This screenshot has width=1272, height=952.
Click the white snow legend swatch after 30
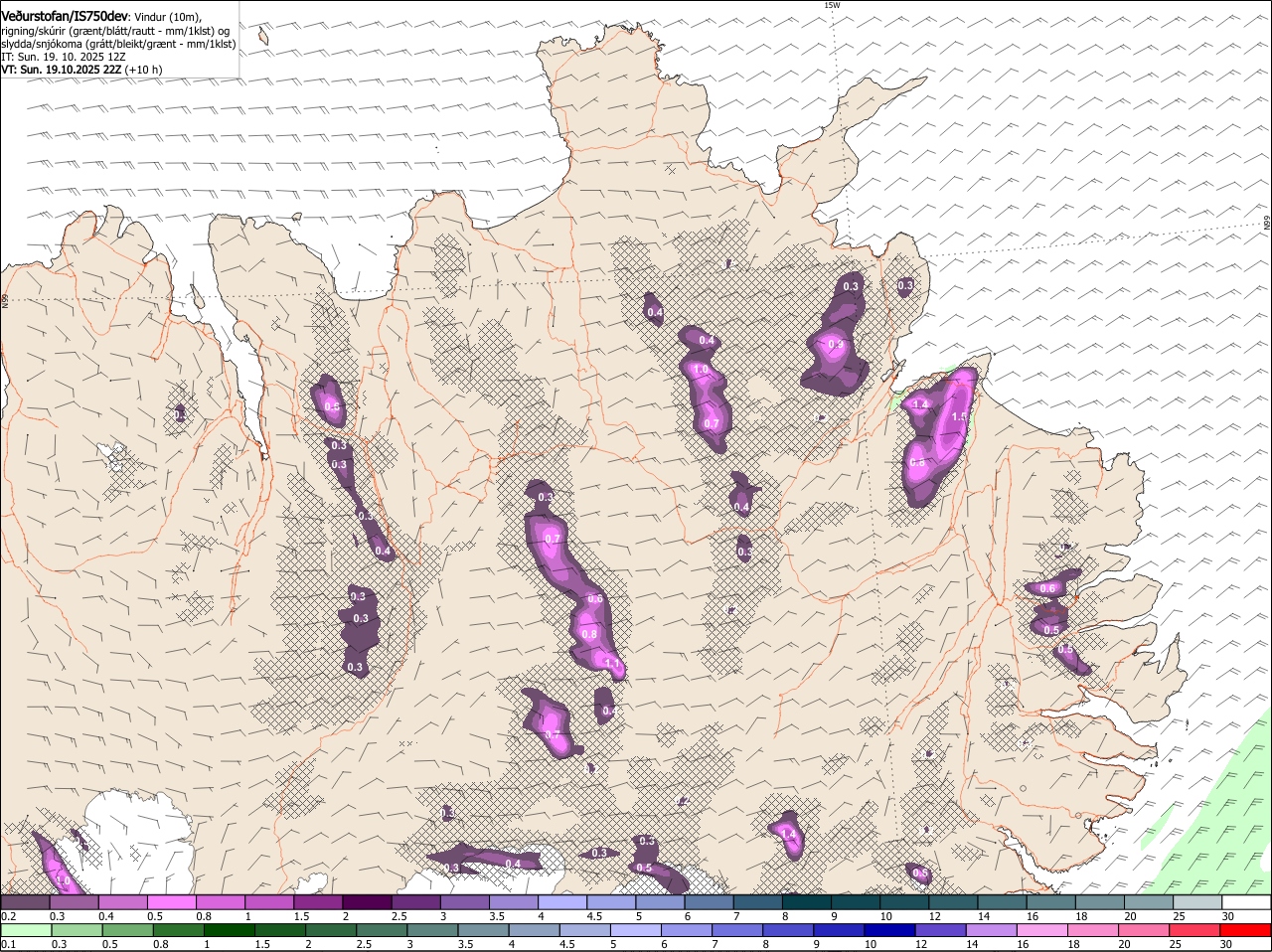click(1245, 902)
